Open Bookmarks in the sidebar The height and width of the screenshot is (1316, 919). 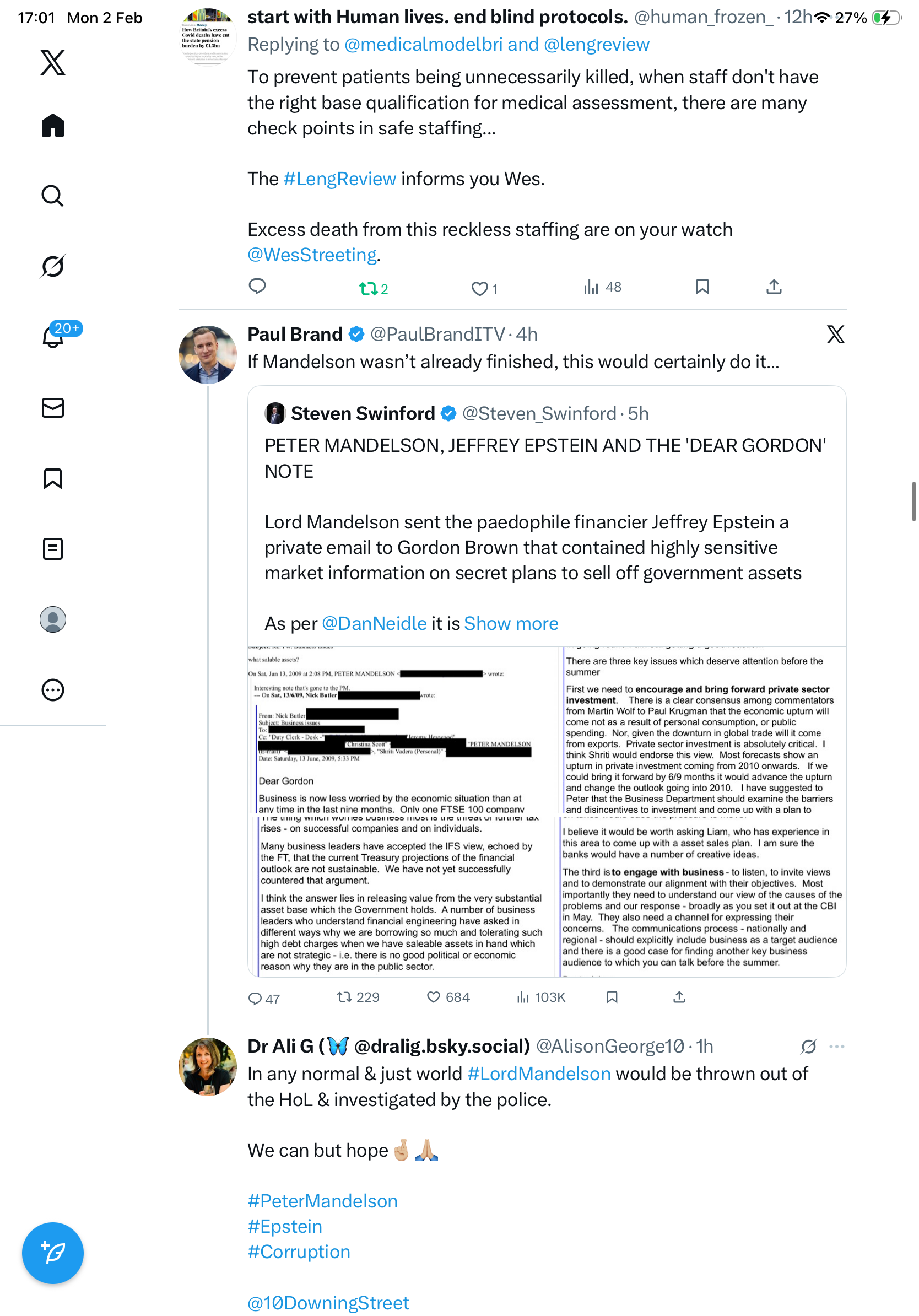(x=53, y=478)
